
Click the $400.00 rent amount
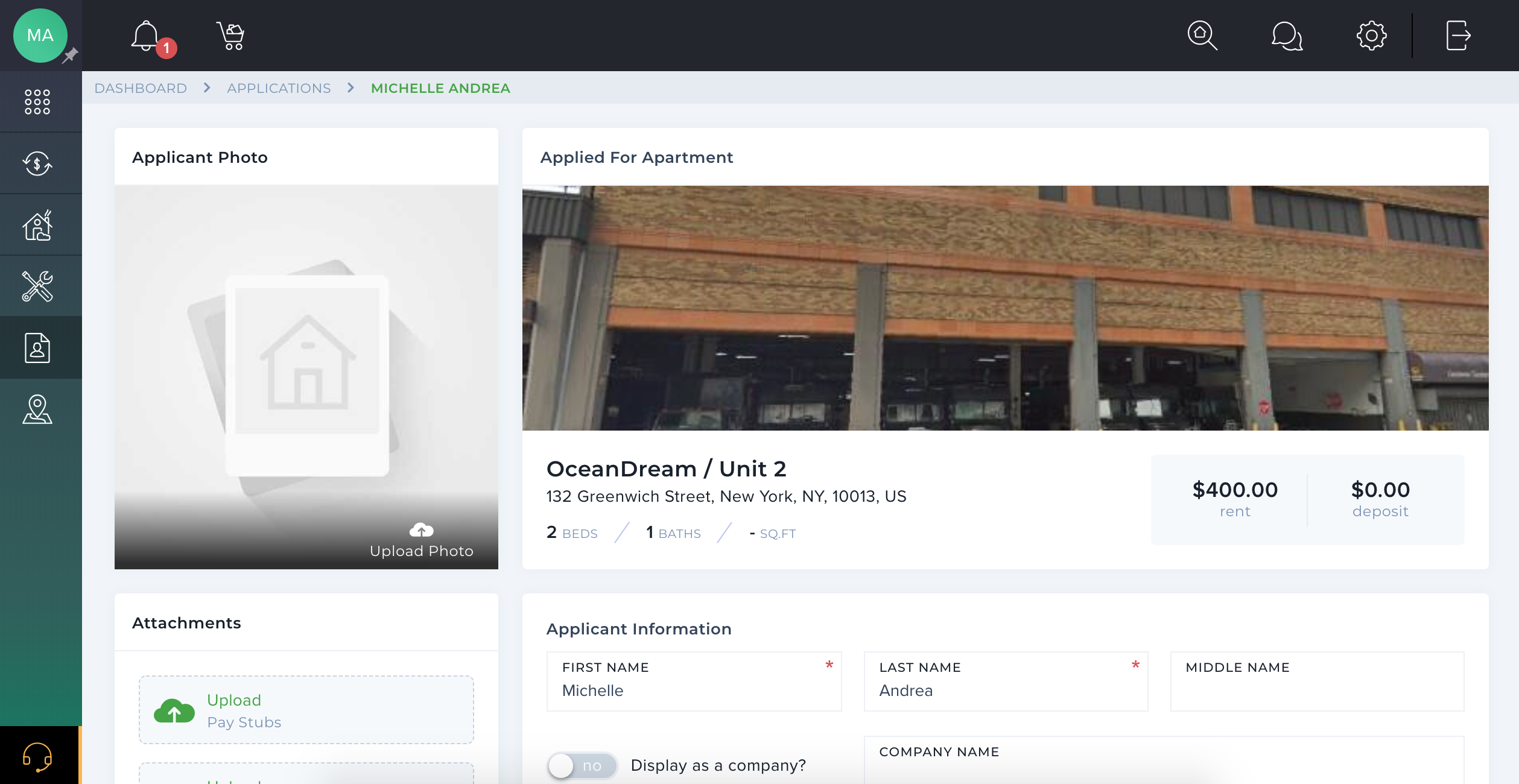(x=1235, y=490)
